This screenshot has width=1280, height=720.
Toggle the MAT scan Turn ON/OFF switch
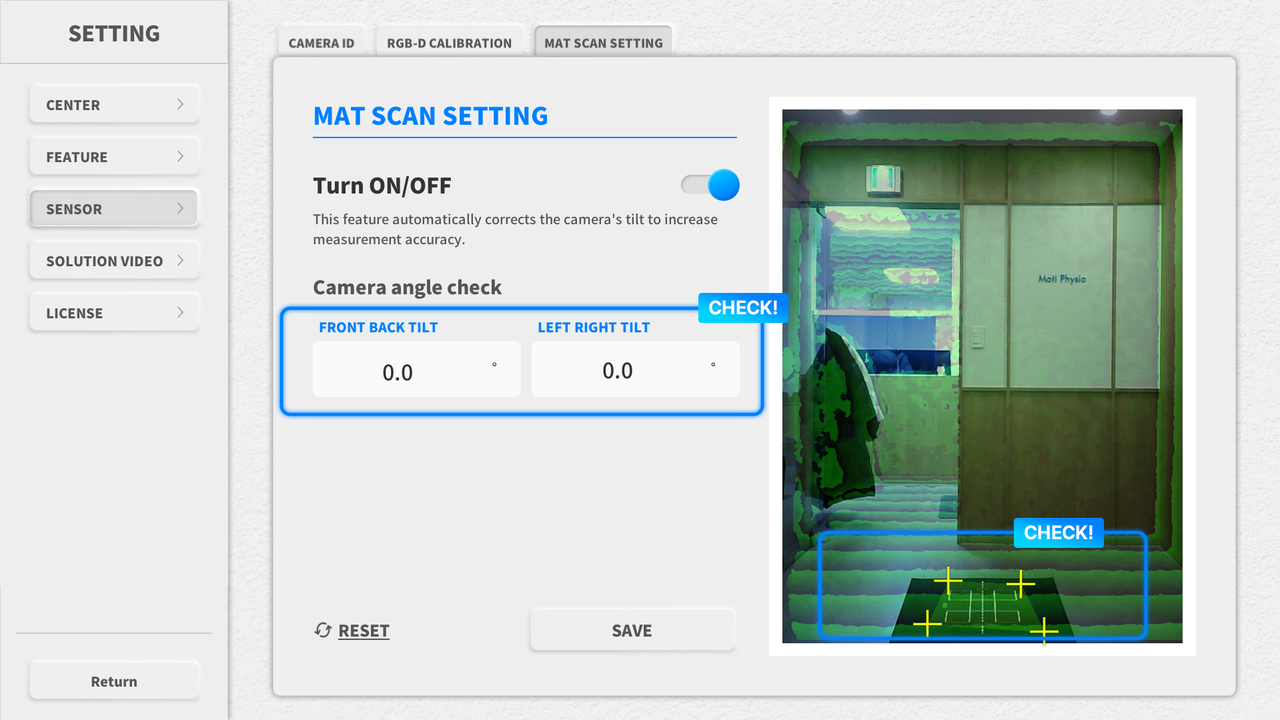pos(710,185)
